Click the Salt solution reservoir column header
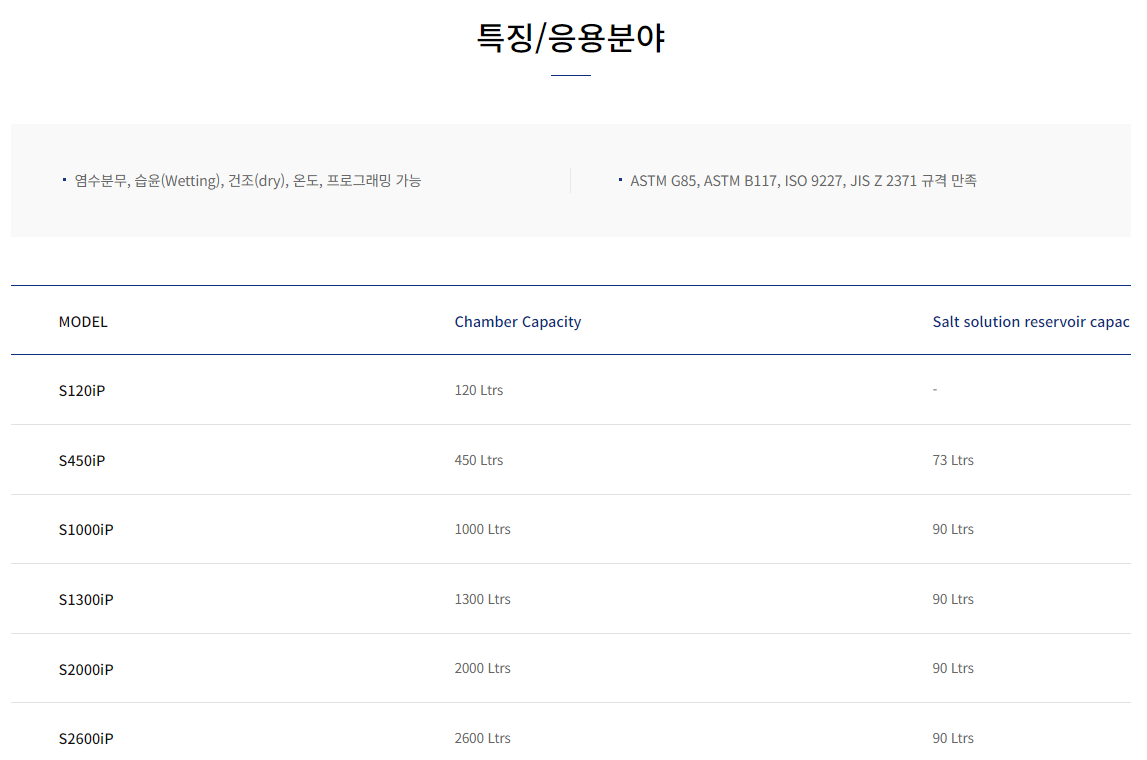 click(1031, 322)
